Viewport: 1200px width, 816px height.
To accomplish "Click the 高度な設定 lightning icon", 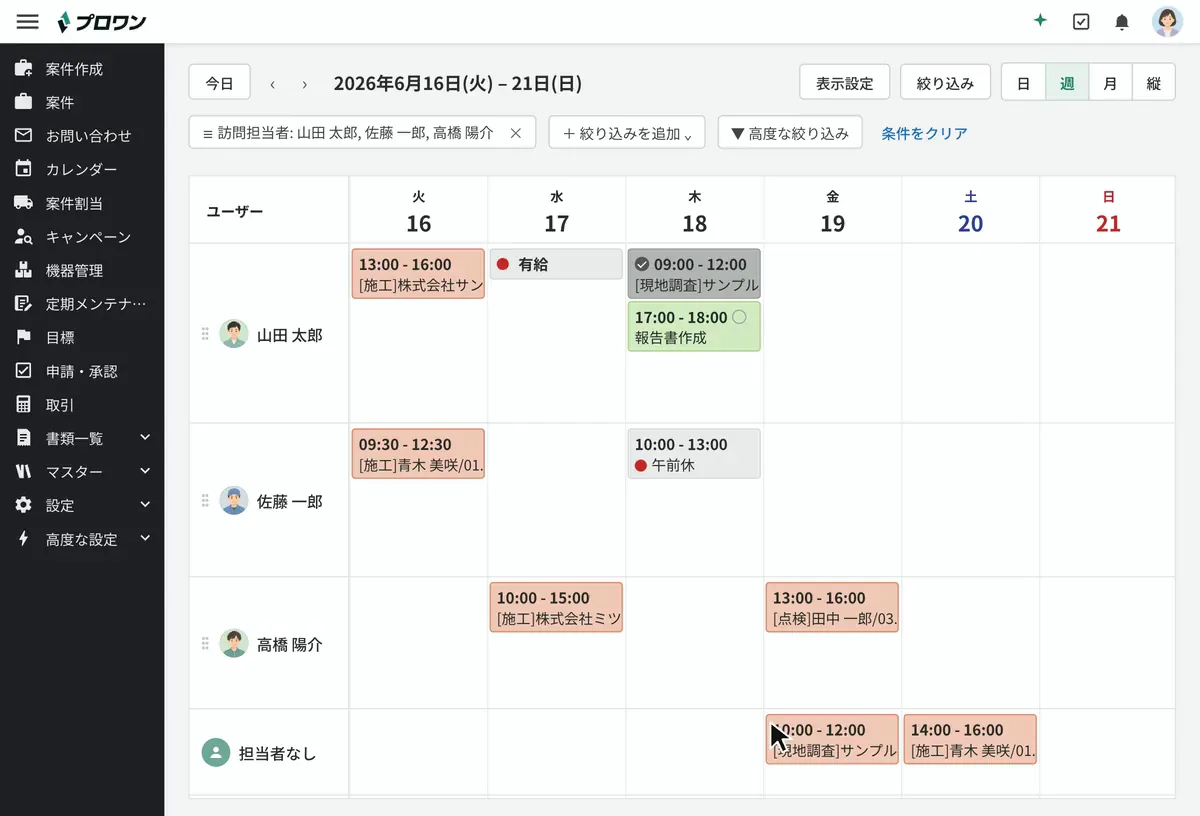I will (x=23, y=539).
